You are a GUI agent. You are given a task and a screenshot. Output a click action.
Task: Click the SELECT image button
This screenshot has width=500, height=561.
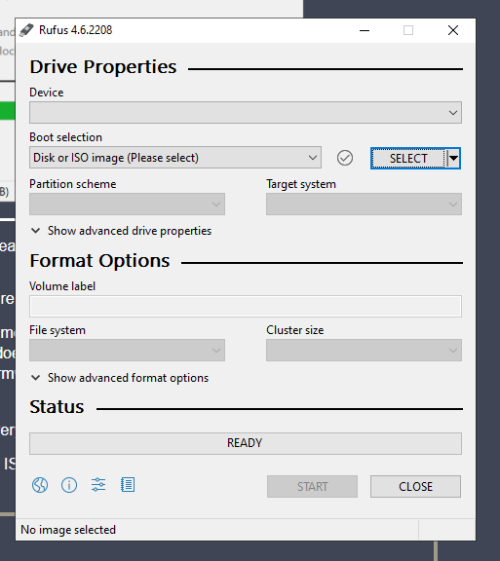[x=408, y=158]
